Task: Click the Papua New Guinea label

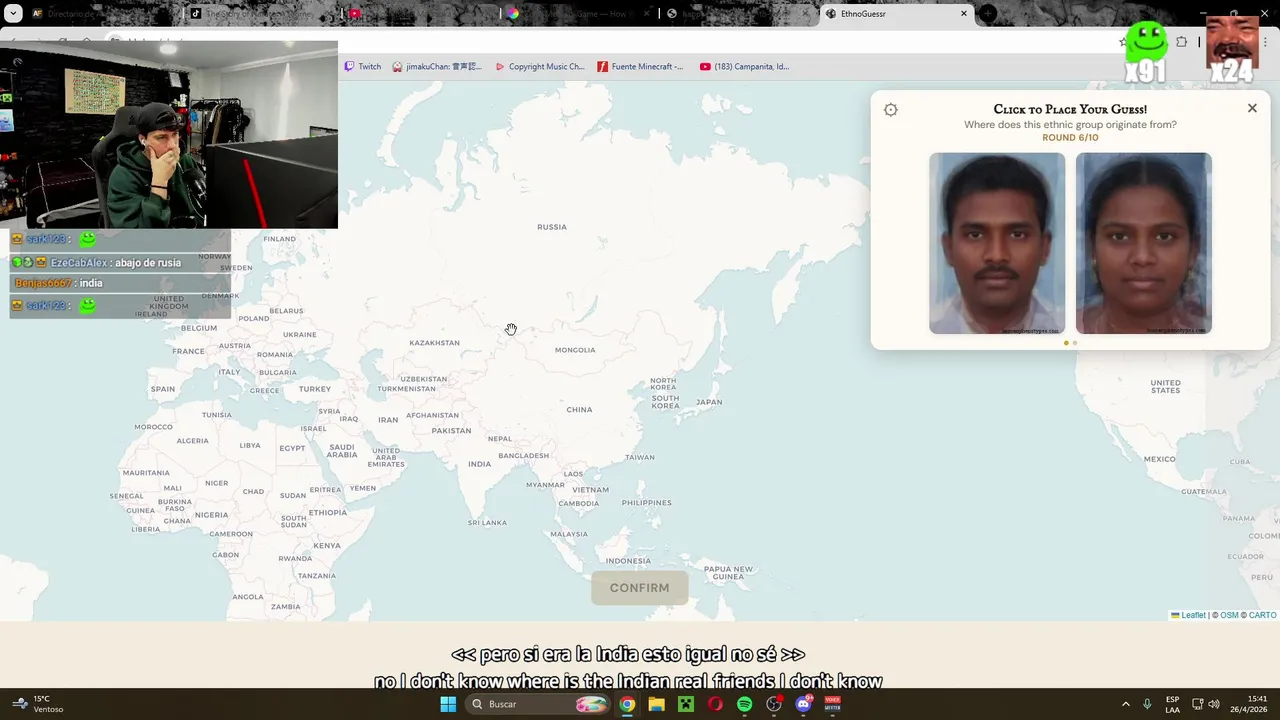Action: [728, 573]
